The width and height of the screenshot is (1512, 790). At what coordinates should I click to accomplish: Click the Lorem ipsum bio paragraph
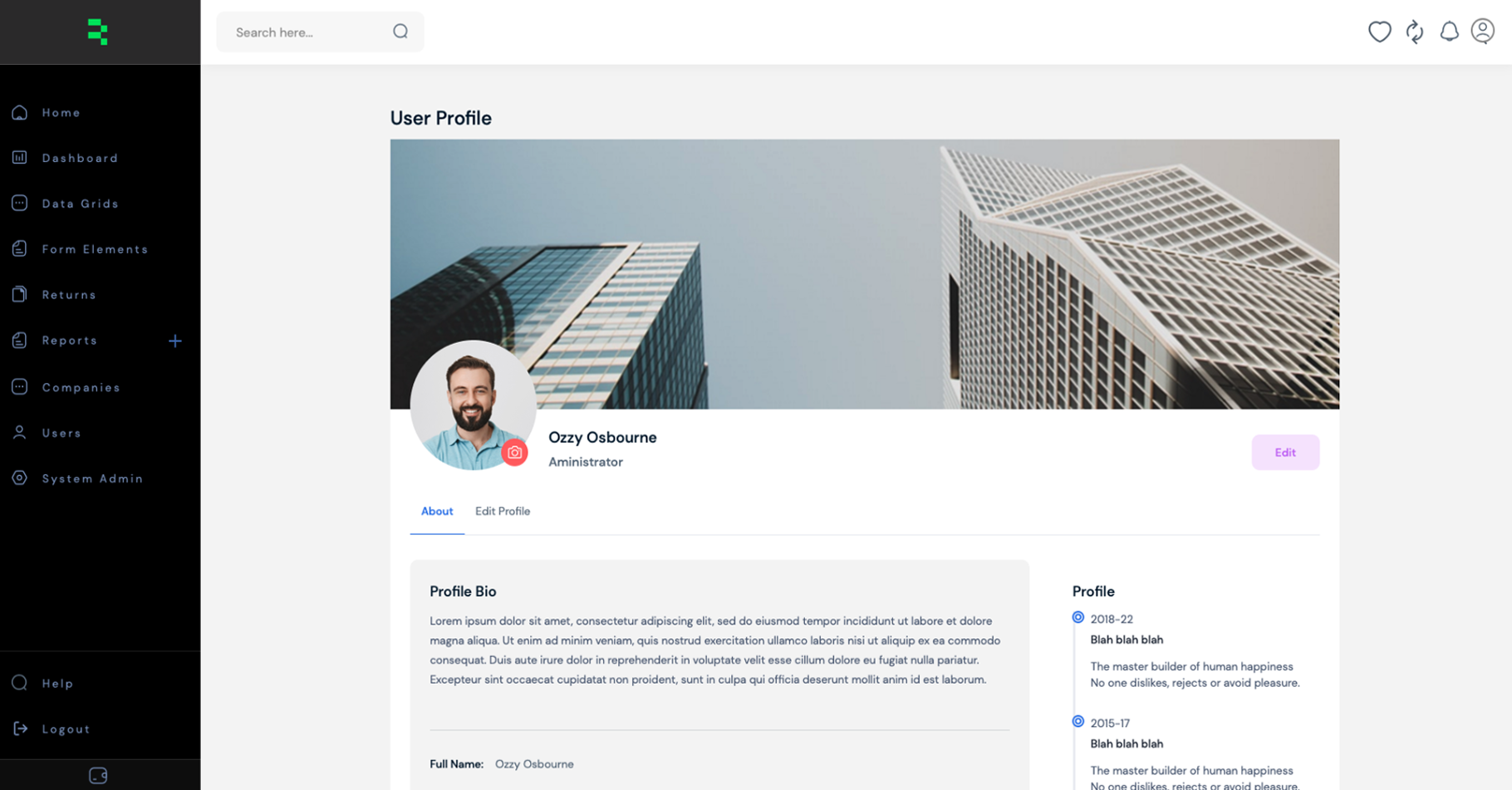(x=715, y=650)
